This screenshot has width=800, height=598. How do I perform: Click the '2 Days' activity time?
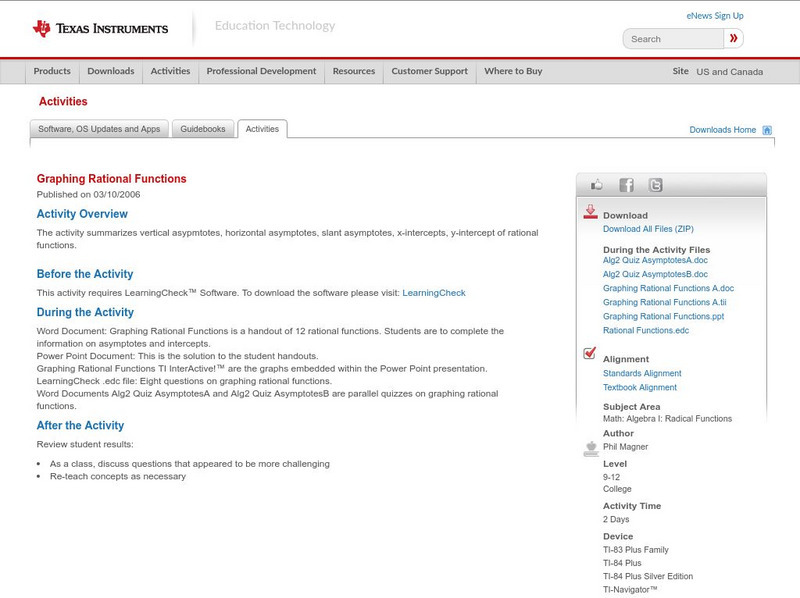[x=616, y=519]
